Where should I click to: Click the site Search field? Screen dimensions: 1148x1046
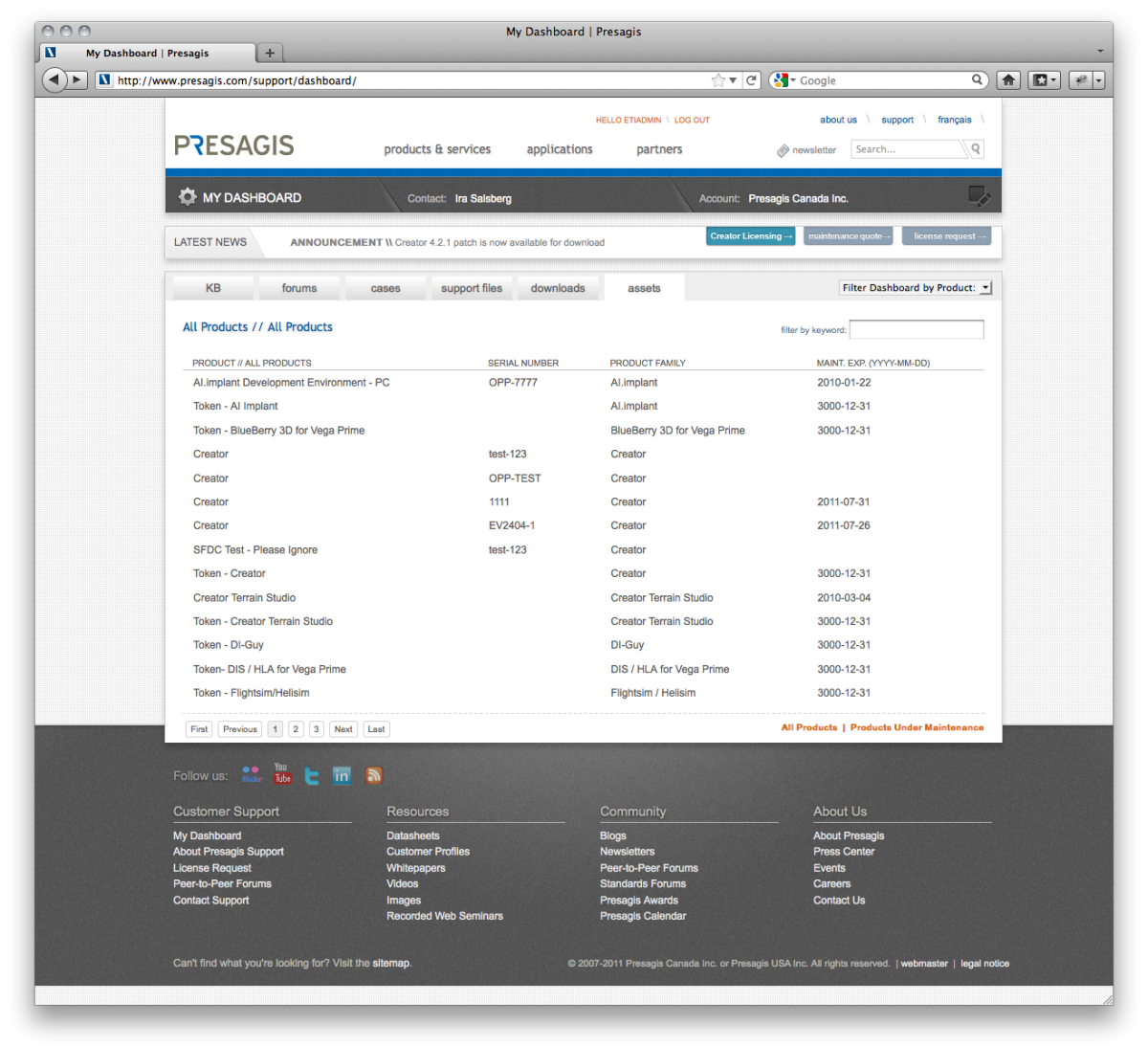click(907, 149)
